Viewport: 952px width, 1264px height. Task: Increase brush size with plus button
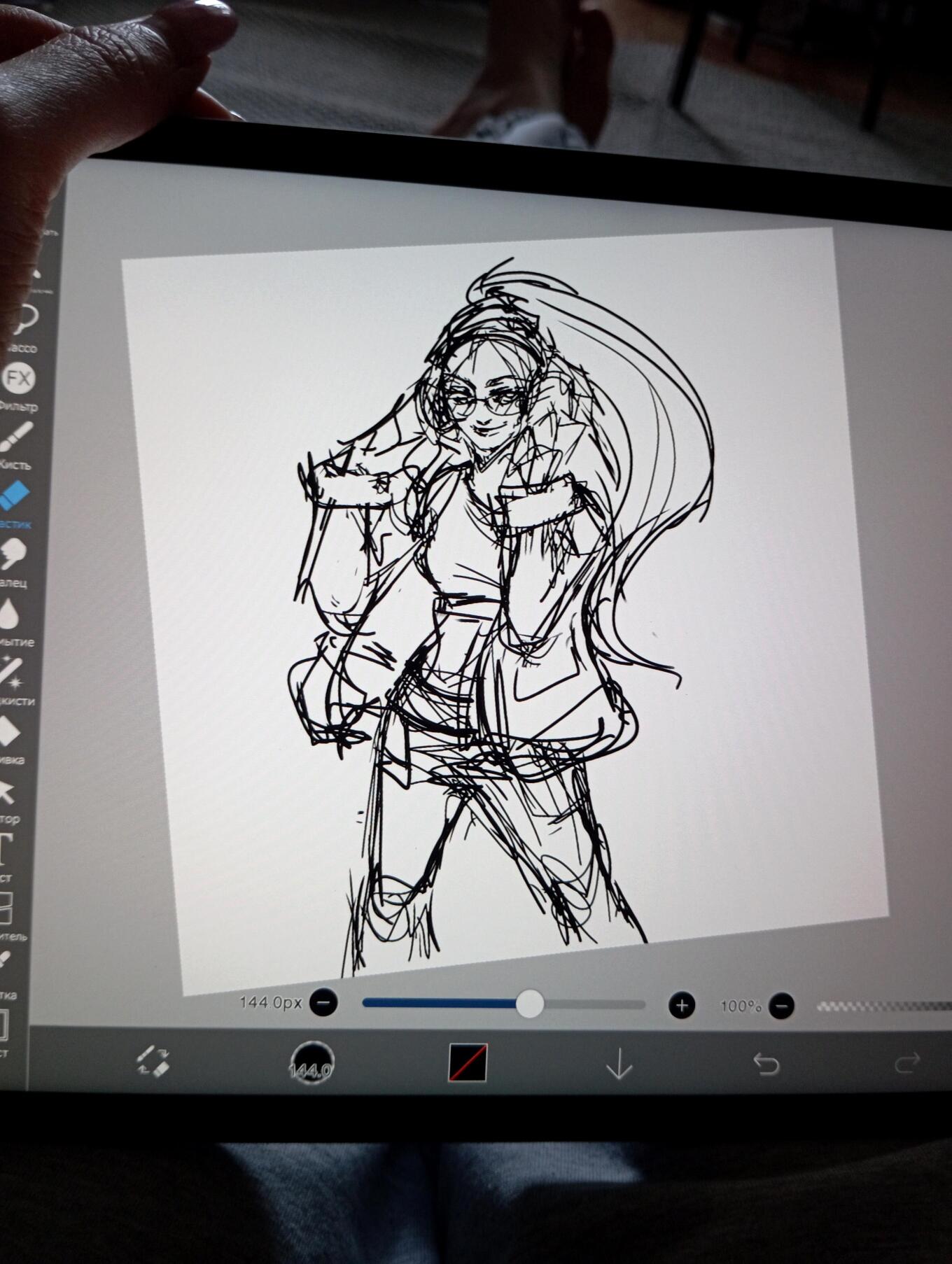(681, 1006)
